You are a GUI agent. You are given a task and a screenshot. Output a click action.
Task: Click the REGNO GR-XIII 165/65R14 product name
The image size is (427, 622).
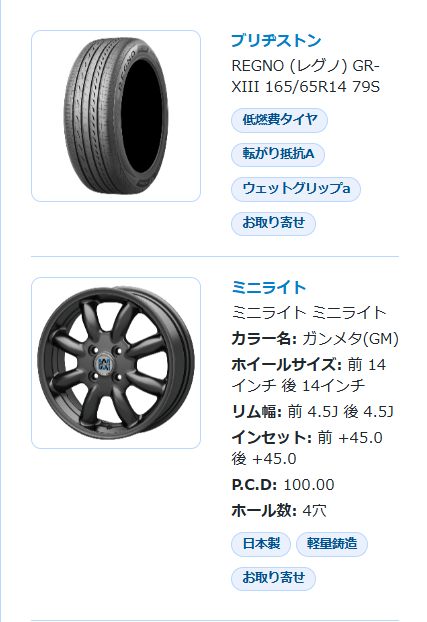click(x=306, y=76)
